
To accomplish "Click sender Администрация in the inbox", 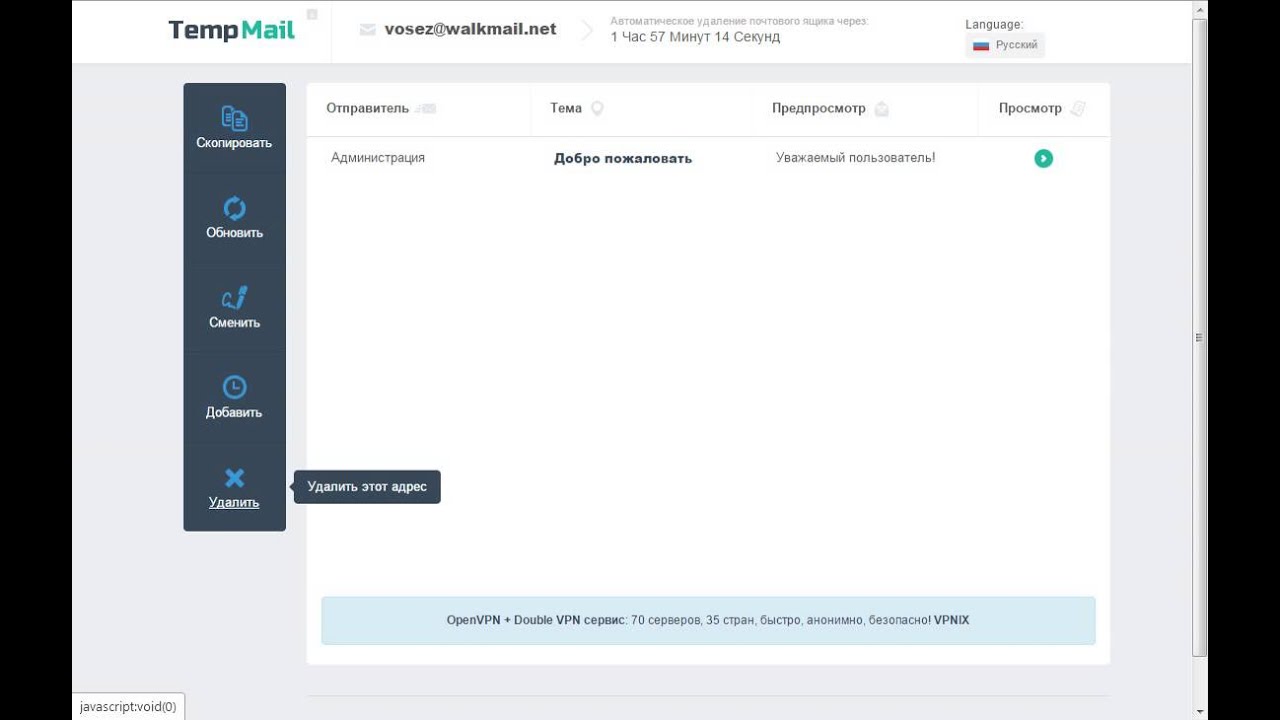I will [378, 157].
